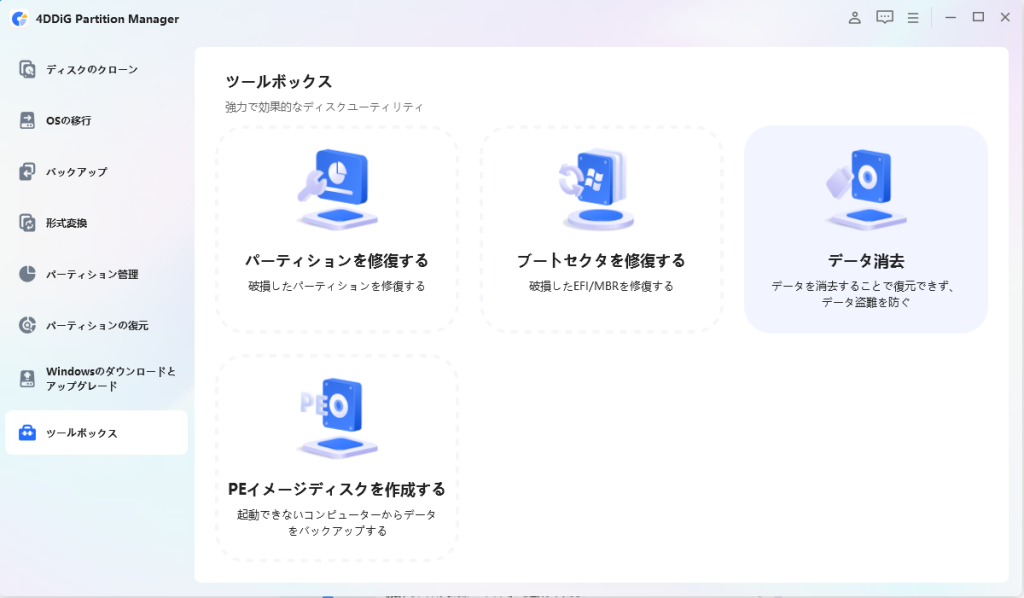Switch to バックアップ section

pyautogui.click(x=76, y=172)
